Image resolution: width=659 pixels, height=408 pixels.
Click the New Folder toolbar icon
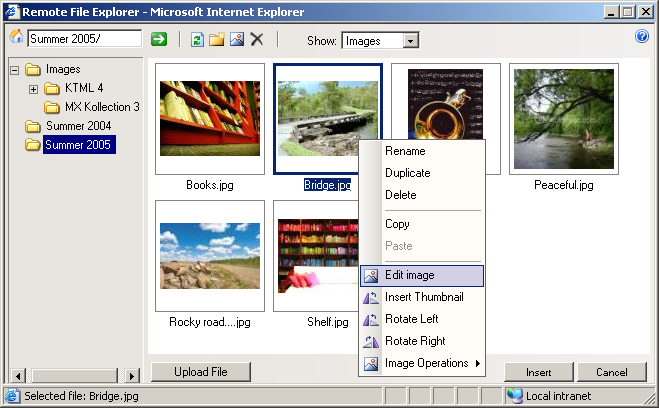[x=217, y=39]
